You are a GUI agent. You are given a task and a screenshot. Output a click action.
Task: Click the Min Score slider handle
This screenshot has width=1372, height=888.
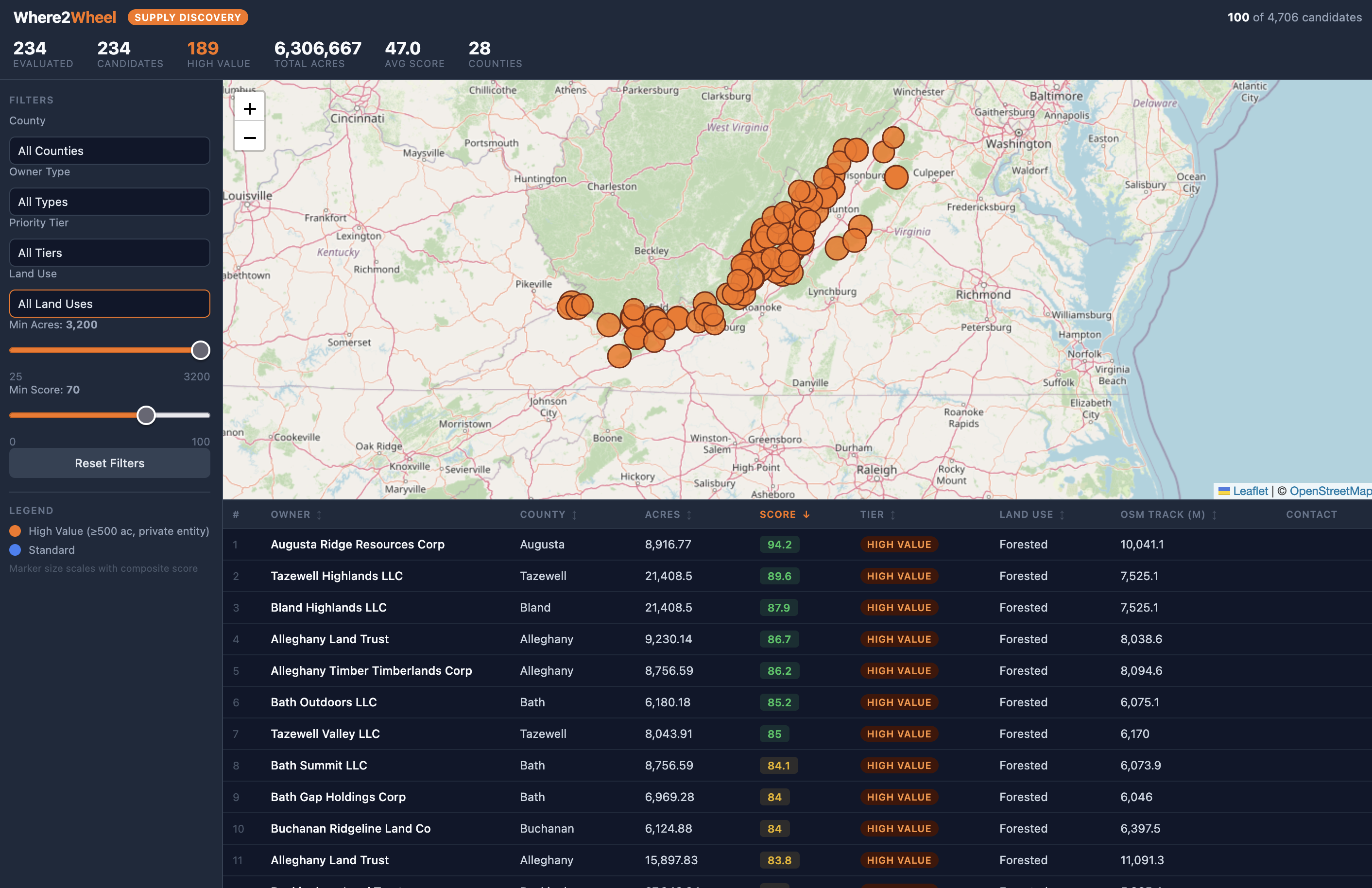[146, 415]
